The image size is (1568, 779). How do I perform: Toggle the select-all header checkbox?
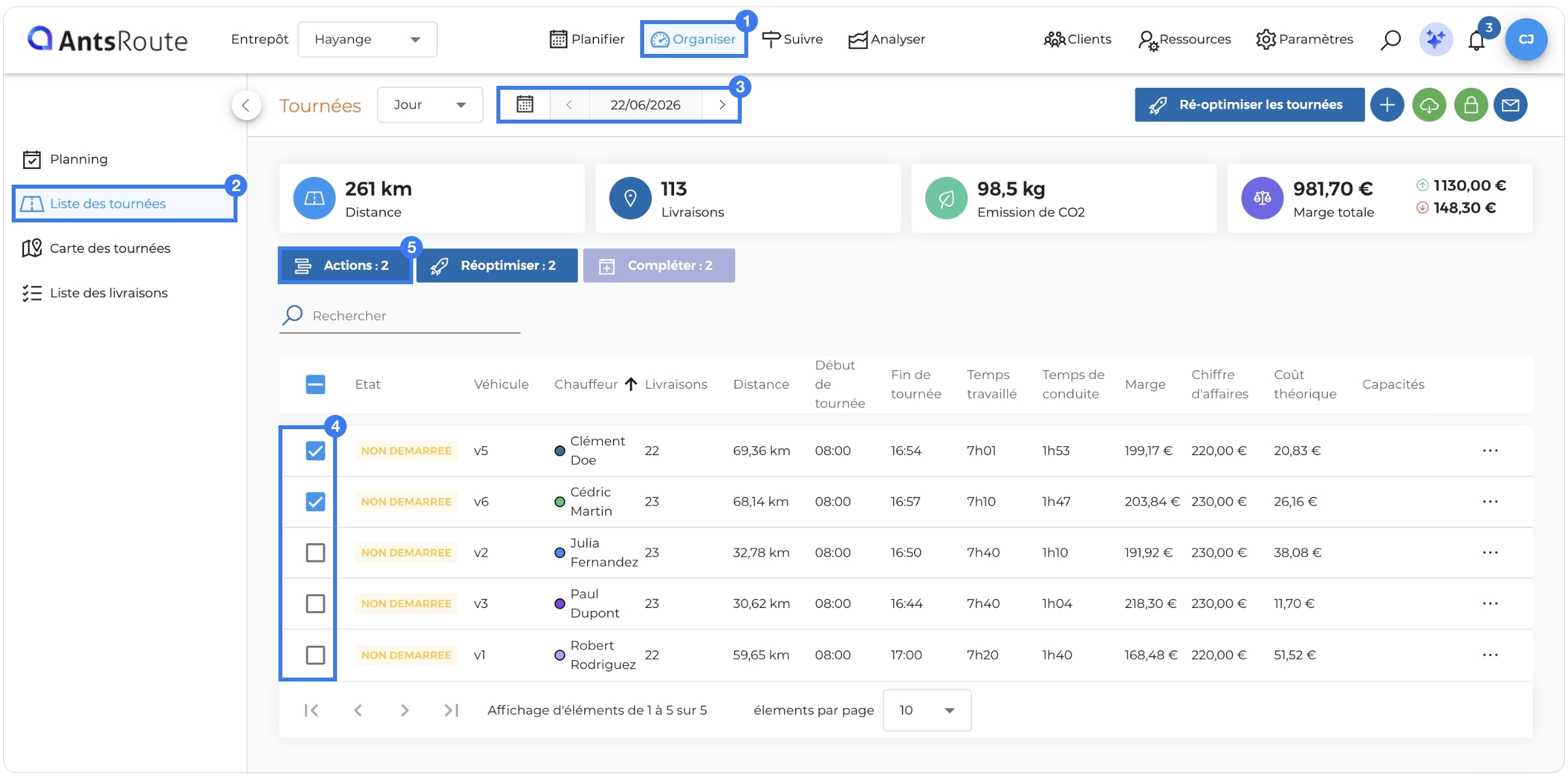tap(316, 384)
